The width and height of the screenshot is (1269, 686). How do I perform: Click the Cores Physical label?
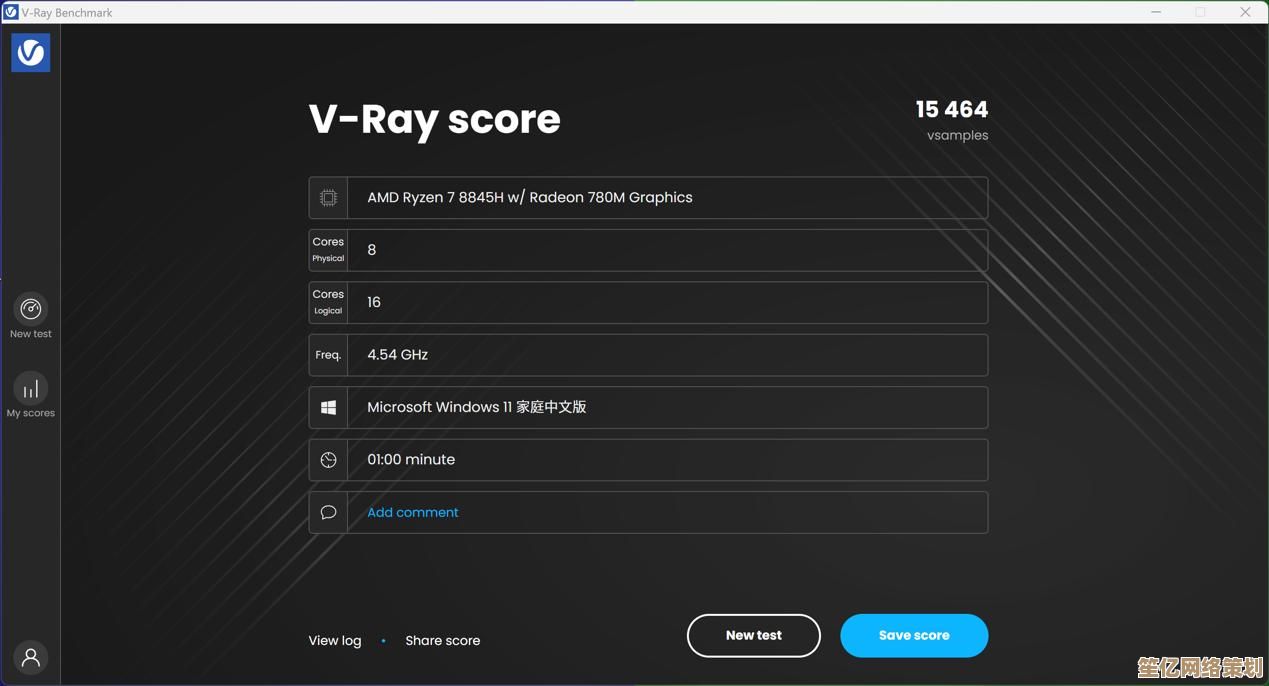click(x=328, y=250)
